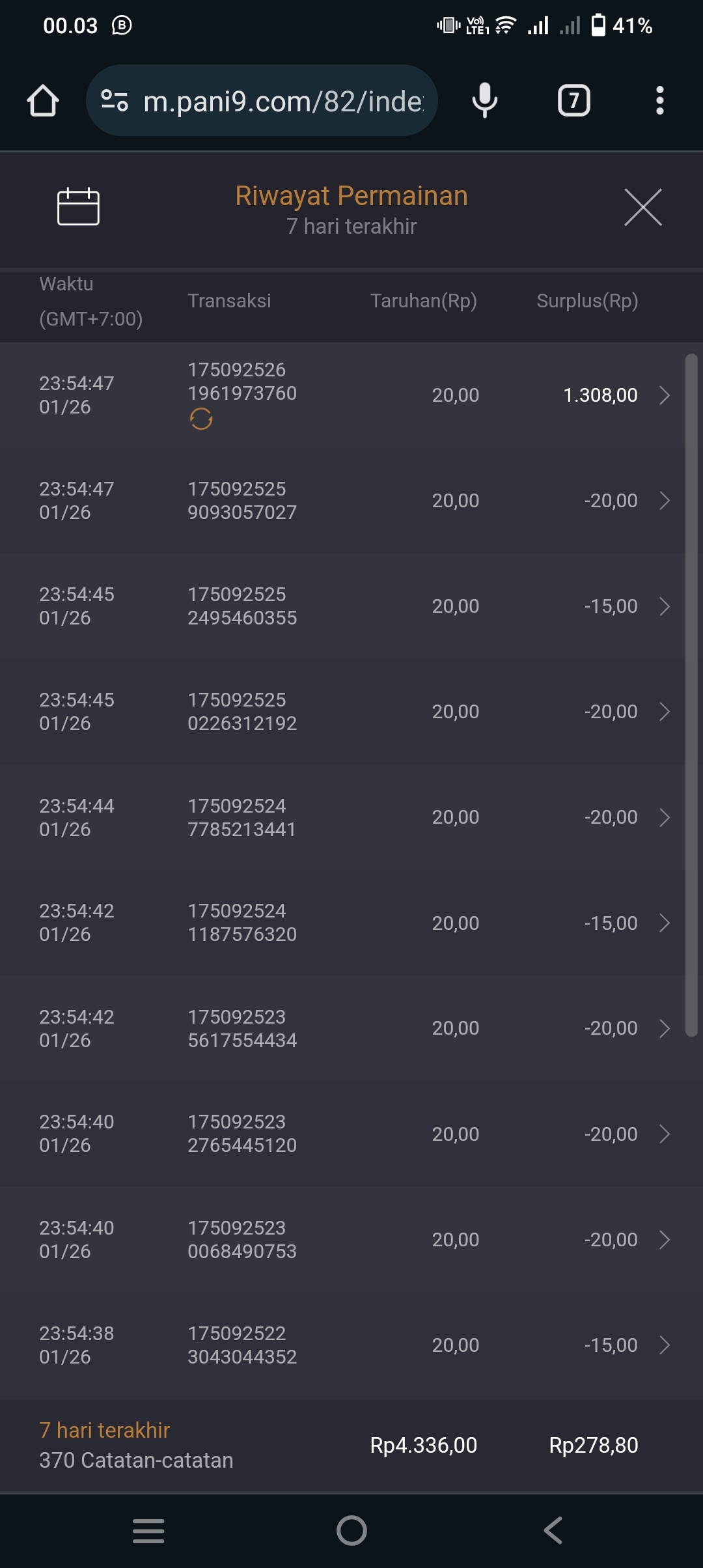Tap the browser home icon
Viewport: 703px width, 1568px height.
(43, 101)
